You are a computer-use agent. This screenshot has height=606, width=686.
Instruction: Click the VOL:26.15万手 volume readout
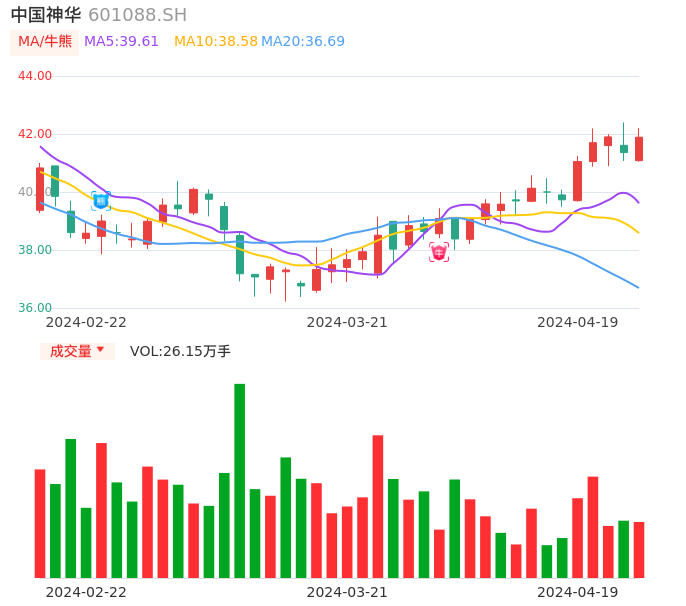coord(180,351)
